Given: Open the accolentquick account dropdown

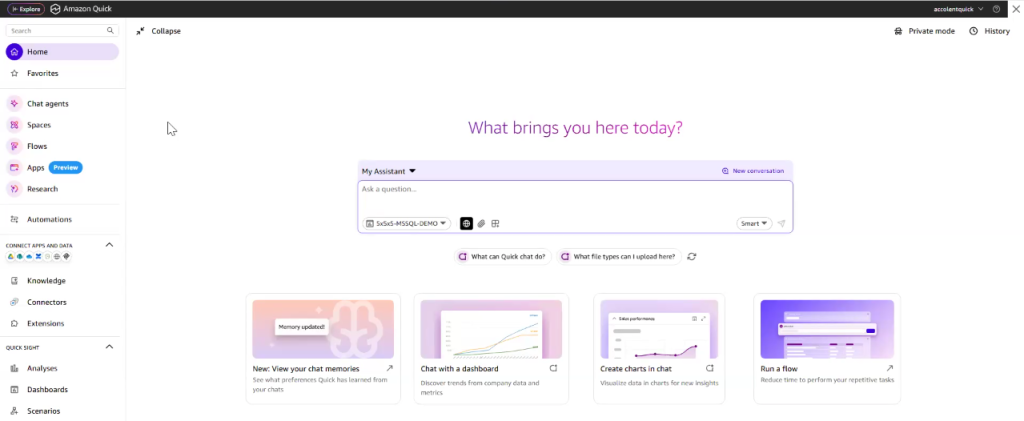Looking at the screenshot, I should click(959, 9).
